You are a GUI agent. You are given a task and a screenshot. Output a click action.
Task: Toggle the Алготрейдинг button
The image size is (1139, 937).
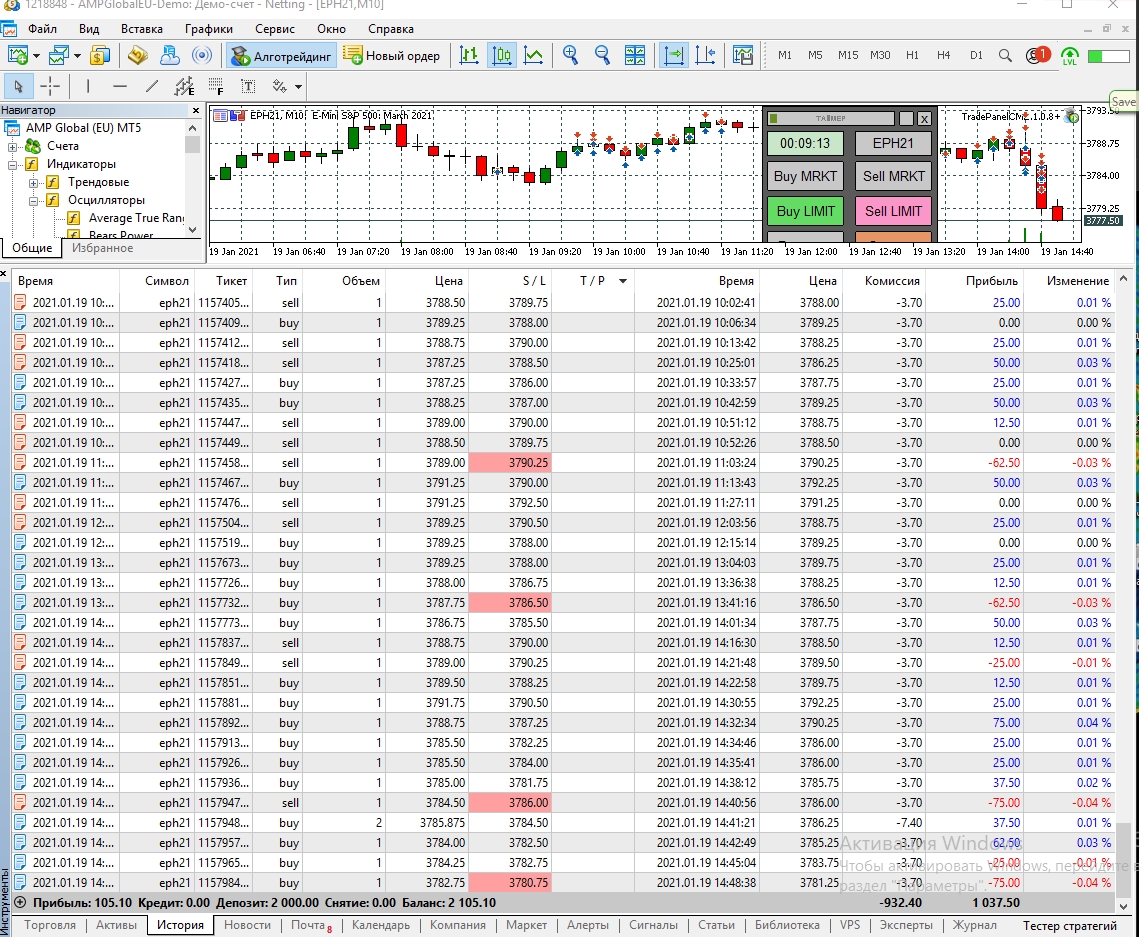[282, 55]
